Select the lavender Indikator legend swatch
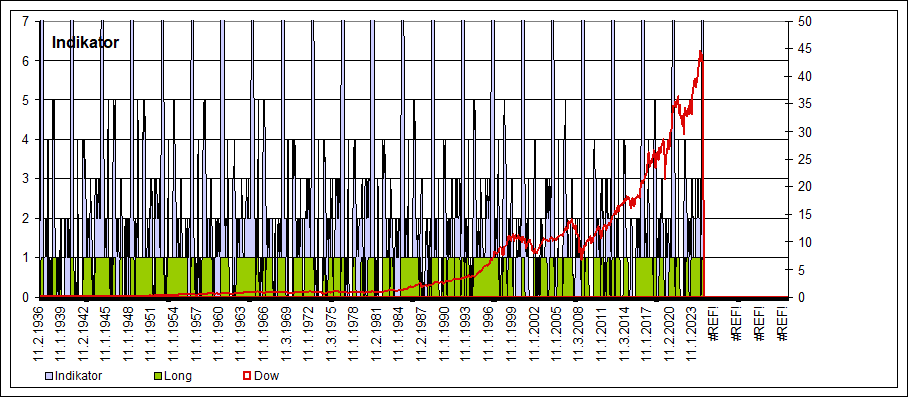The height and width of the screenshot is (397, 908). point(49,376)
